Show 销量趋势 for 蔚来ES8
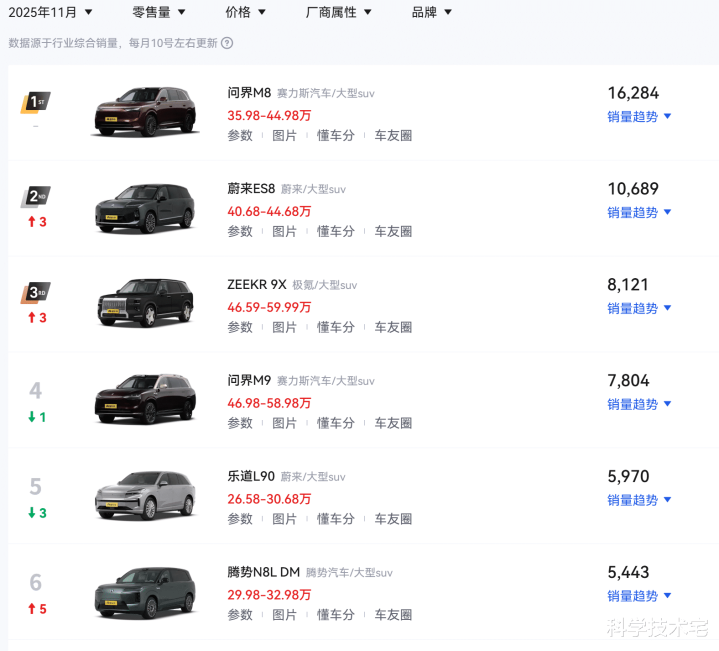Viewport: 719px width, 651px height. click(639, 212)
